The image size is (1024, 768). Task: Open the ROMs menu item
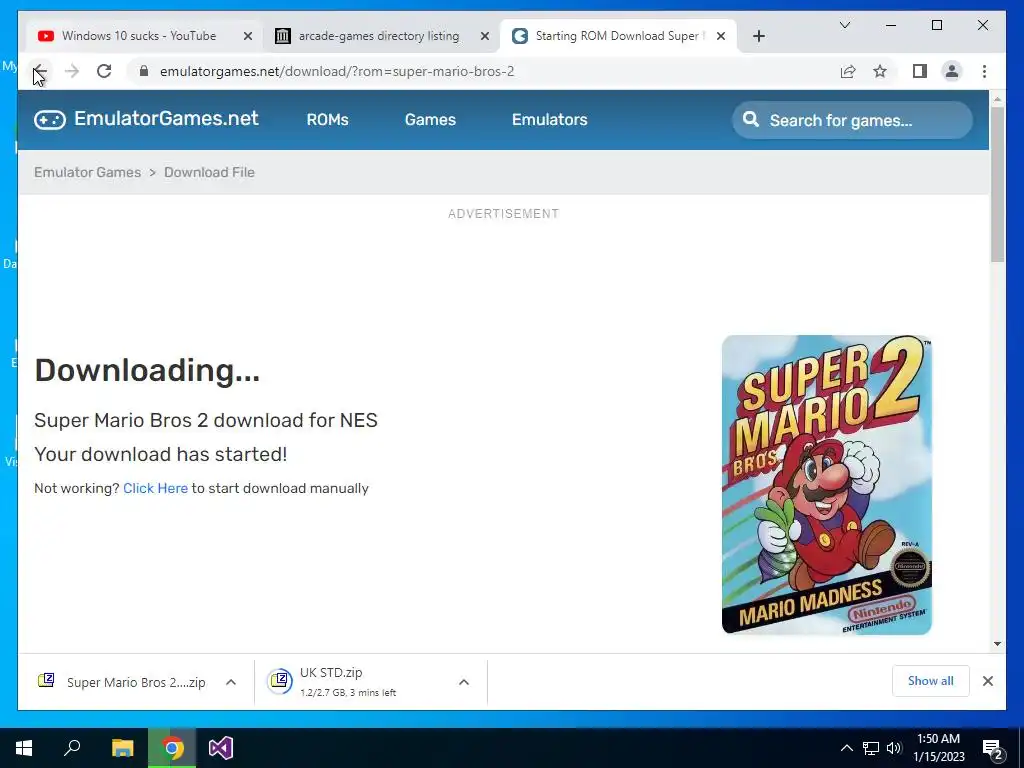(x=327, y=120)
